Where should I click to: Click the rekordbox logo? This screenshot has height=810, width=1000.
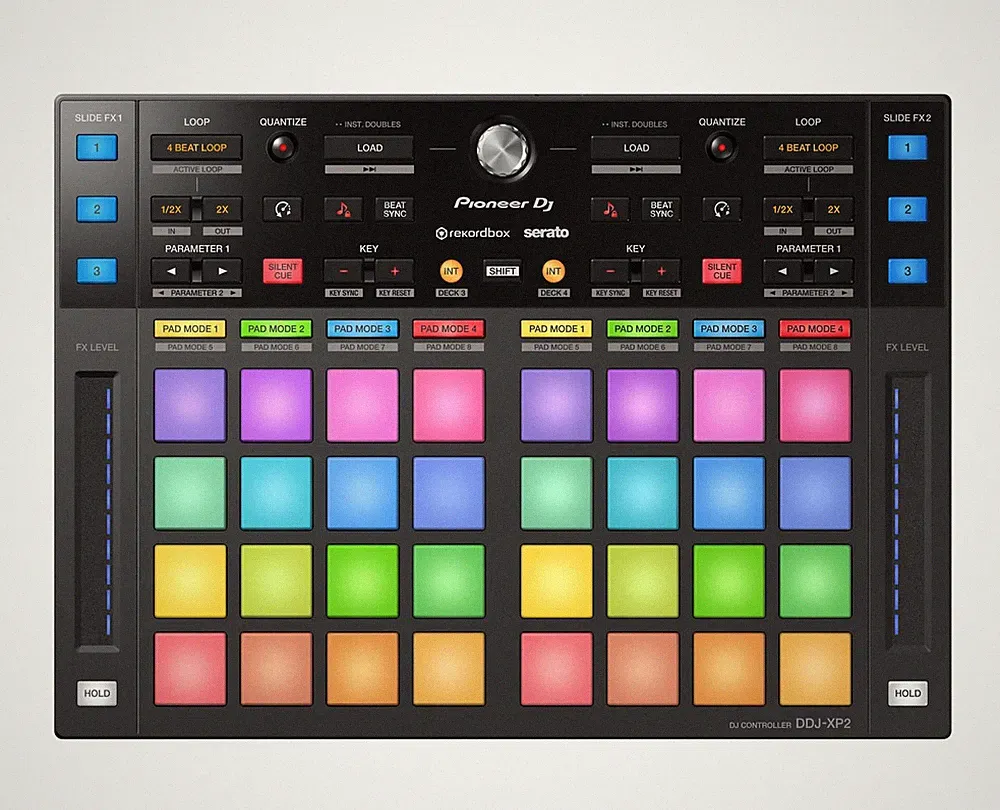[x=473, y=233]
